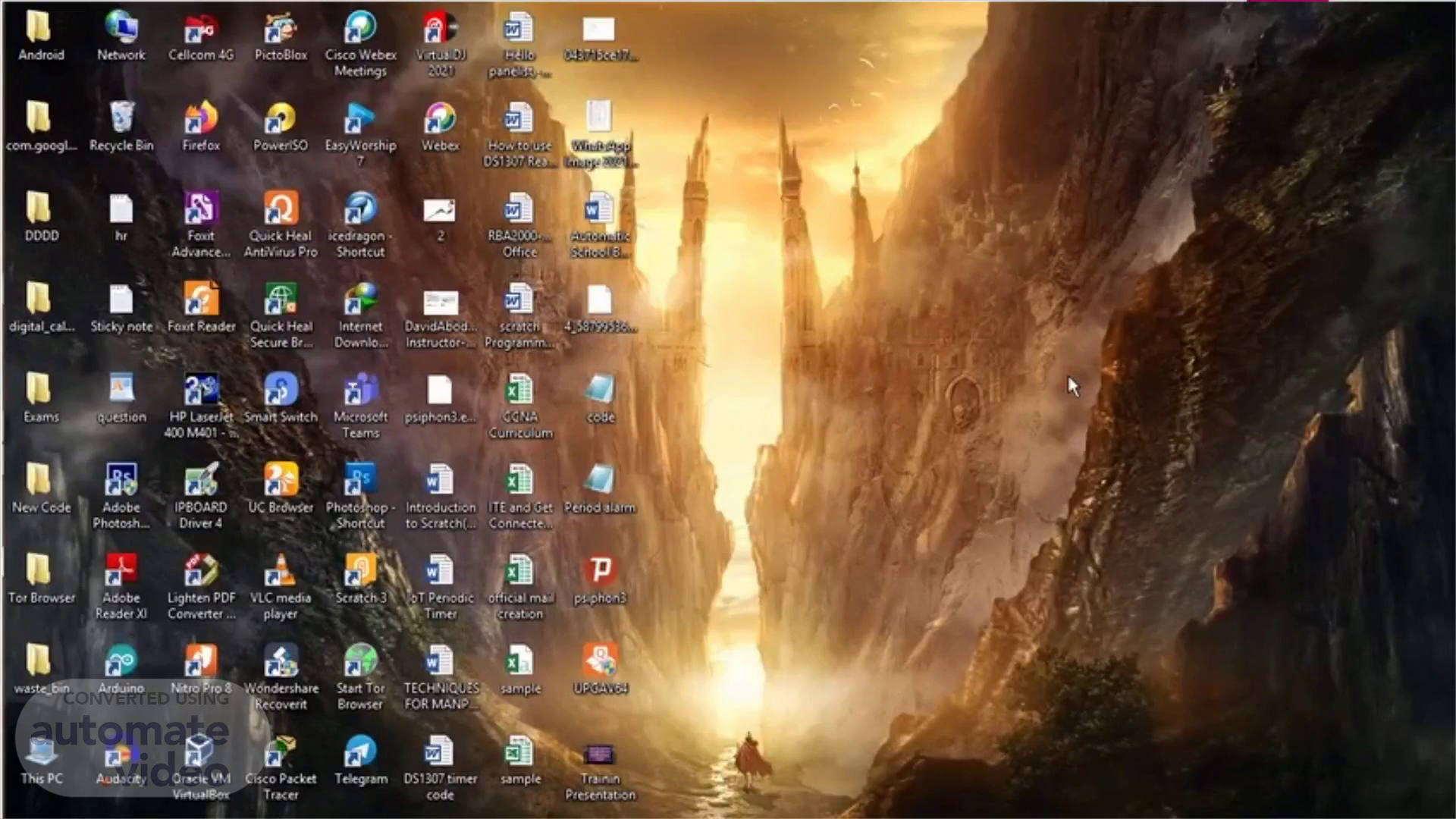Screen dimensions: 1456x819
Task: Open the waste_bin folder
Action: [x=41, y=668]
